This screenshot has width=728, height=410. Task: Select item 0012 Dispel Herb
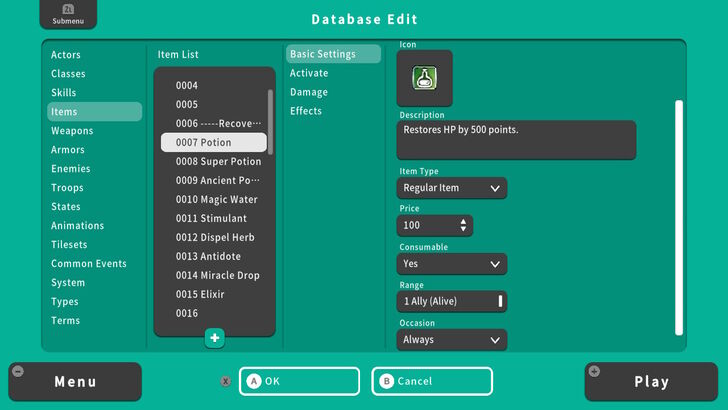(x=214, y=237)
